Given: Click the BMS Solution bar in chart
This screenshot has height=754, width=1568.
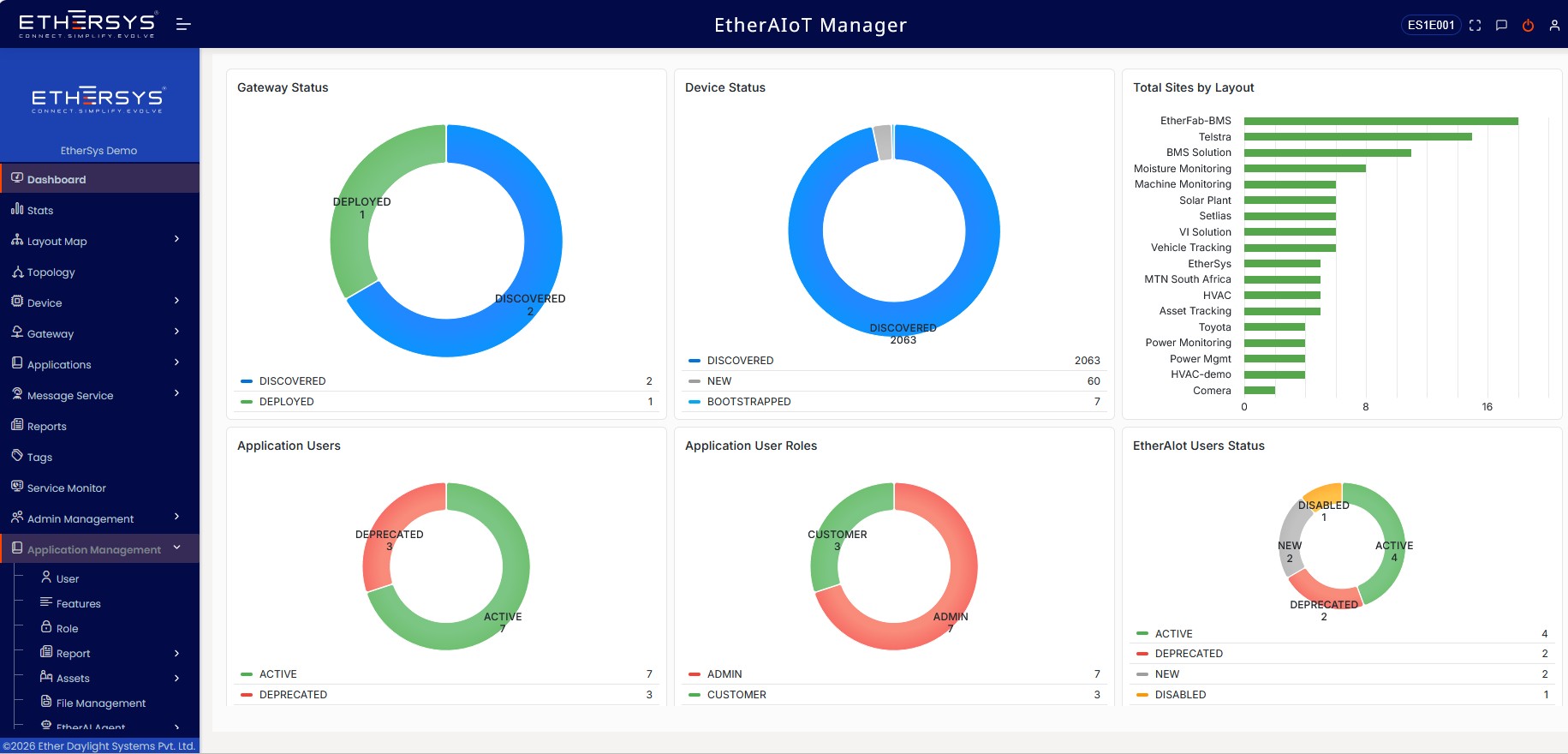Looking at the screenshot, I should pos(1327,153).
